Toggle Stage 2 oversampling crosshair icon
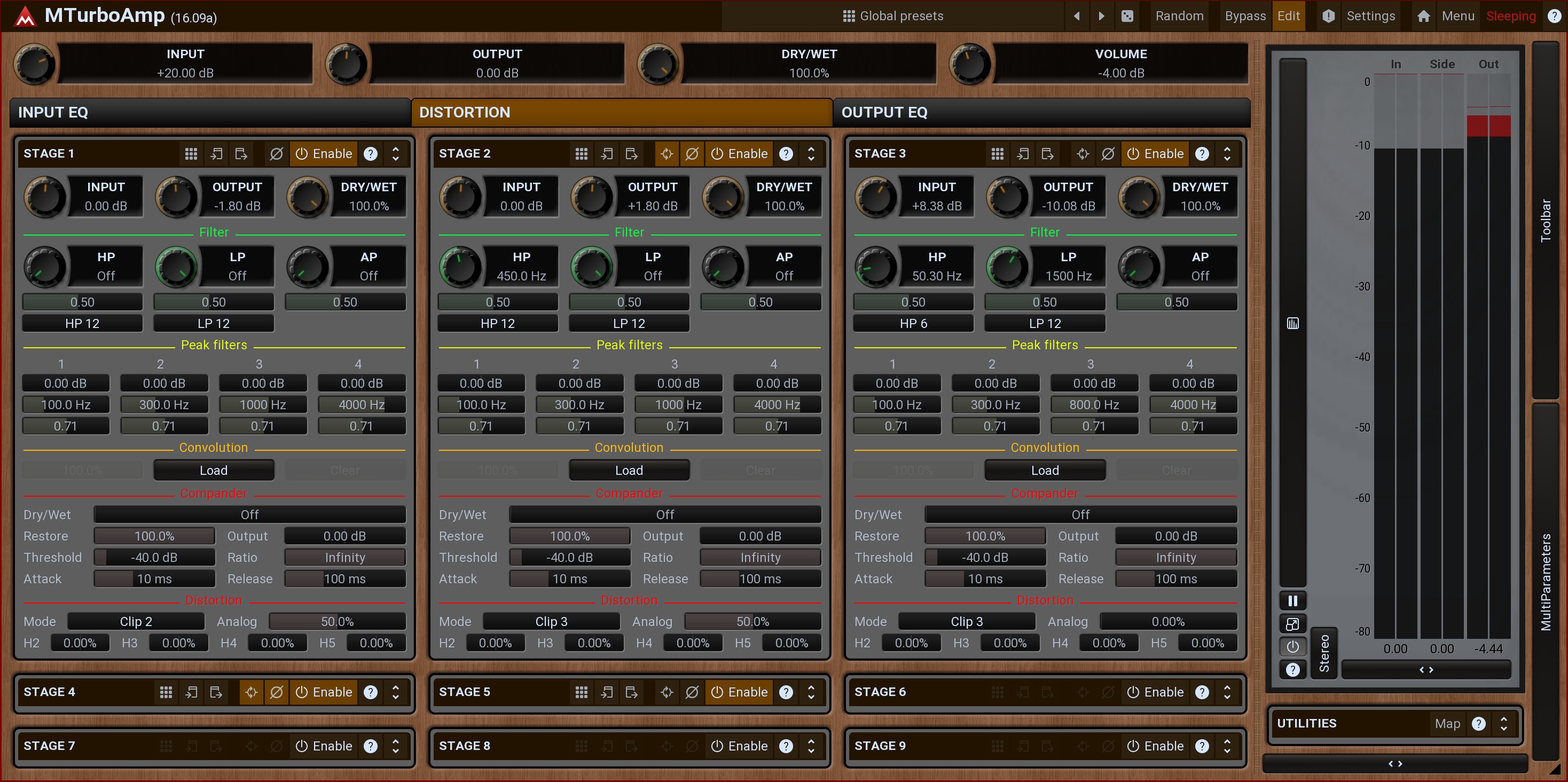This screenshot has width=1568, height=782. pyautogui.click(x=667, y=154)
